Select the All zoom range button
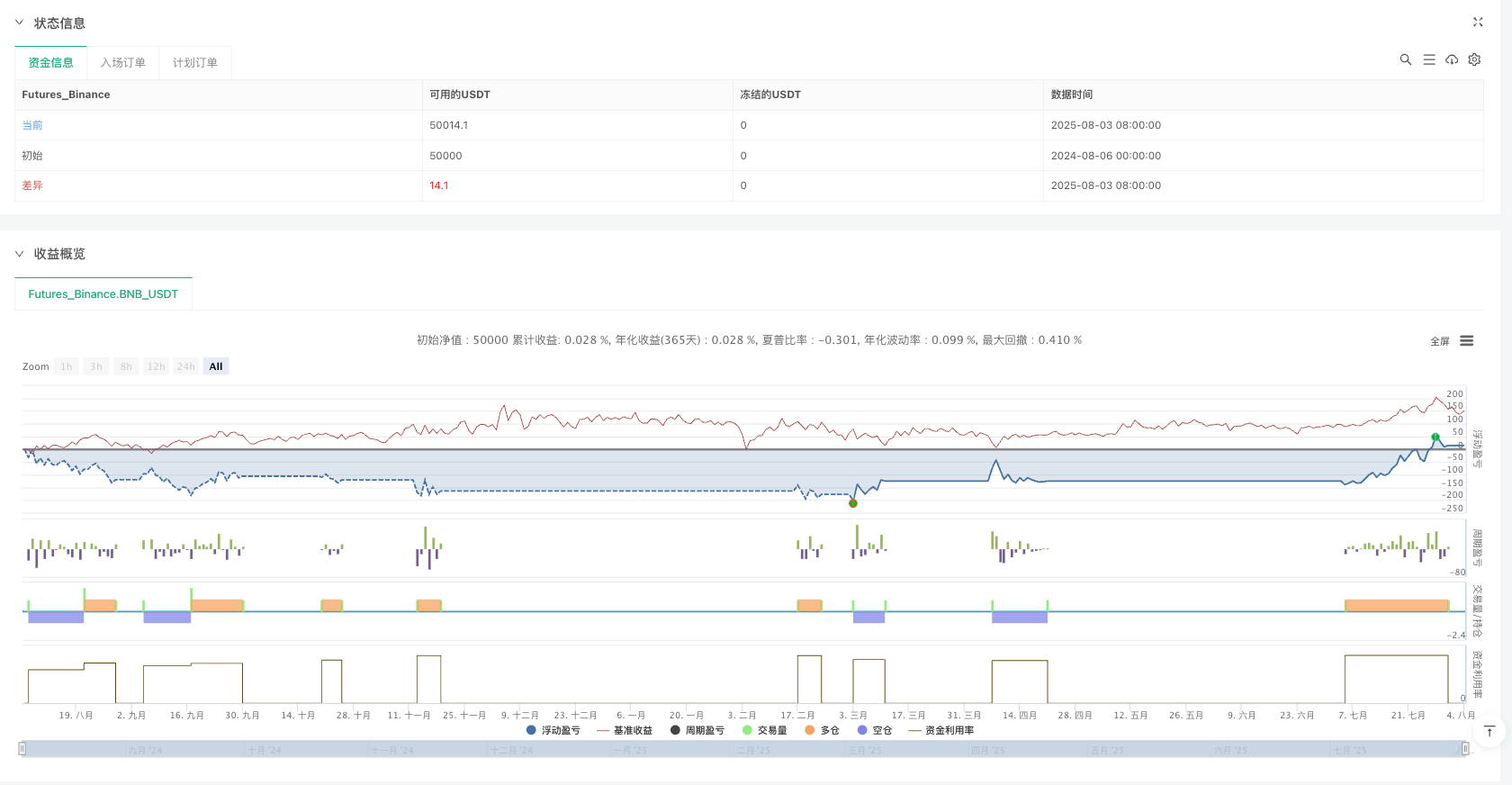1512x785 pixels. tap(216, 366)
